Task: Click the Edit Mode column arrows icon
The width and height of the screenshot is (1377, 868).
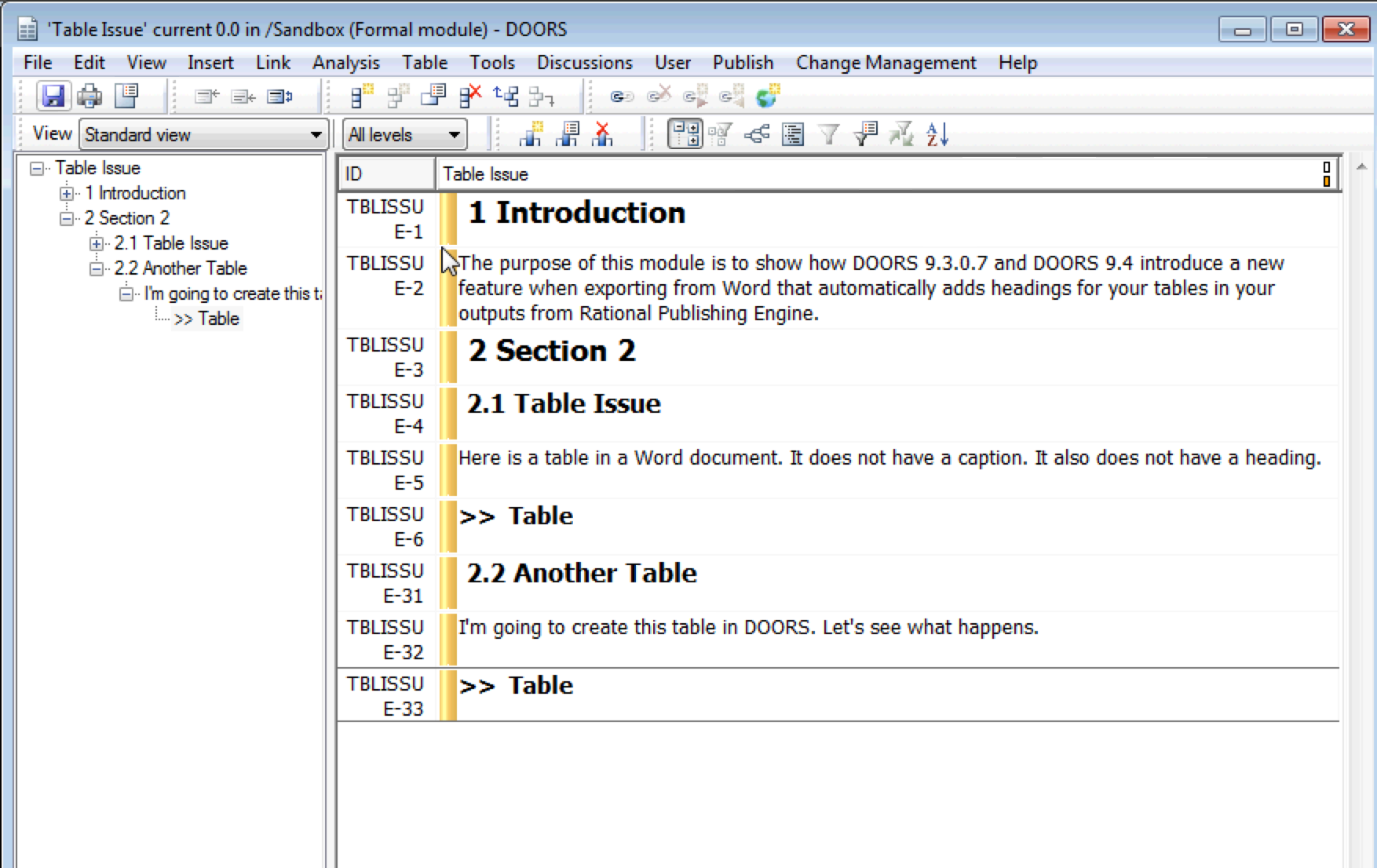Action: coord(280,97)
